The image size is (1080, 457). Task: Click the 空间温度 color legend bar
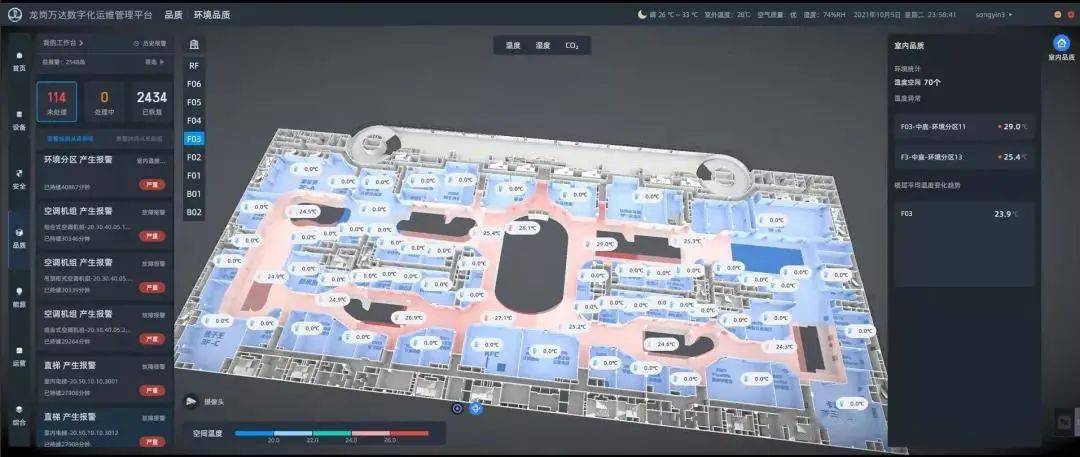pyautogui.click(x=331, y=433)
